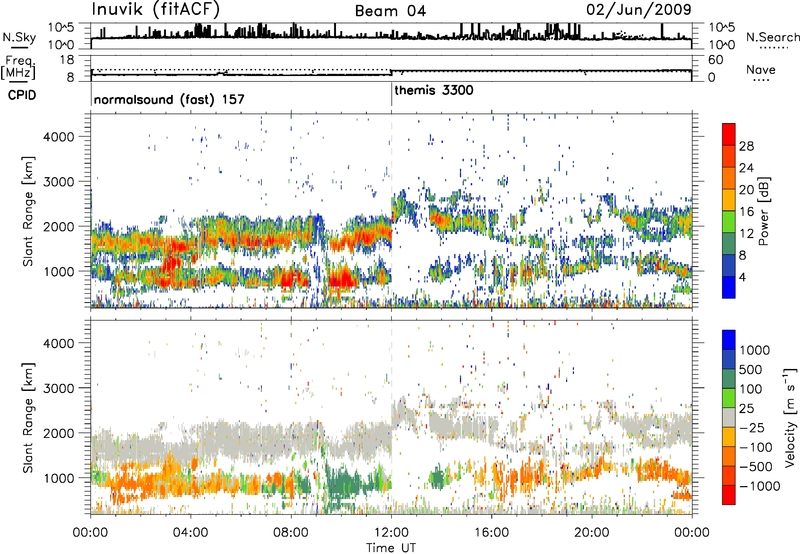Click the '12:00' time axis label

tap(391, 533)
